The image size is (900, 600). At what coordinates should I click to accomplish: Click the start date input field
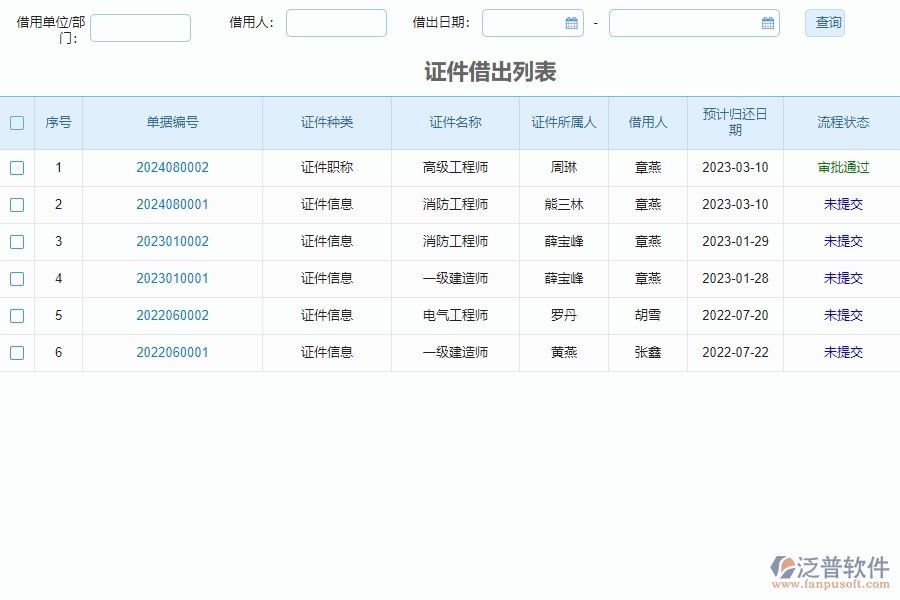click(x=525, y=22)
